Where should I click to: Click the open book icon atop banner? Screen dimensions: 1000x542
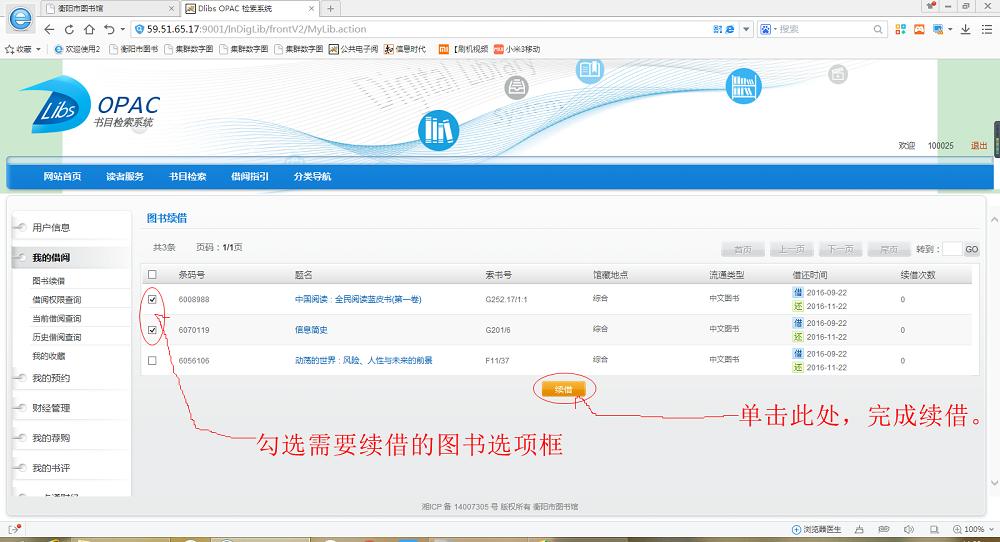click(590, 69)
